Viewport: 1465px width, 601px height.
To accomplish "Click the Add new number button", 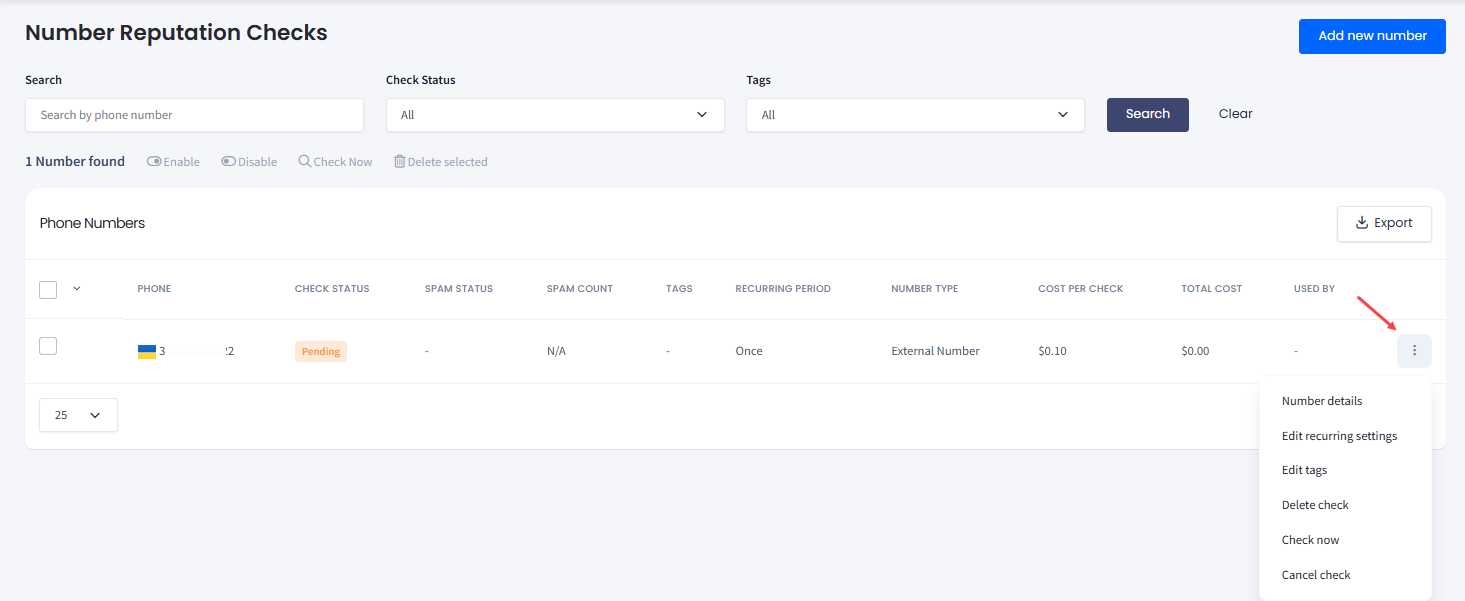I will pos(1372,36).
